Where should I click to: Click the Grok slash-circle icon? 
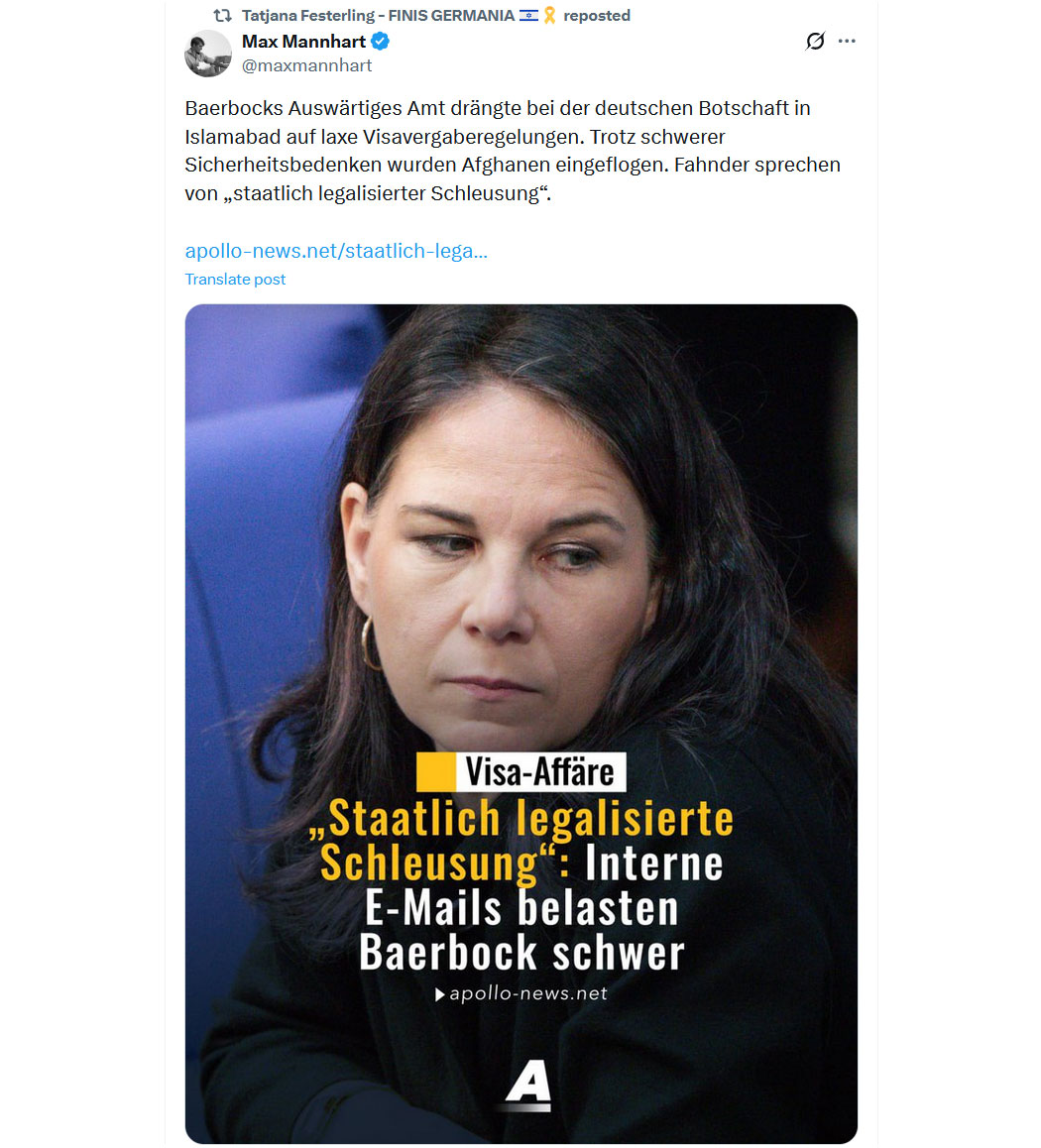[815, 41]
